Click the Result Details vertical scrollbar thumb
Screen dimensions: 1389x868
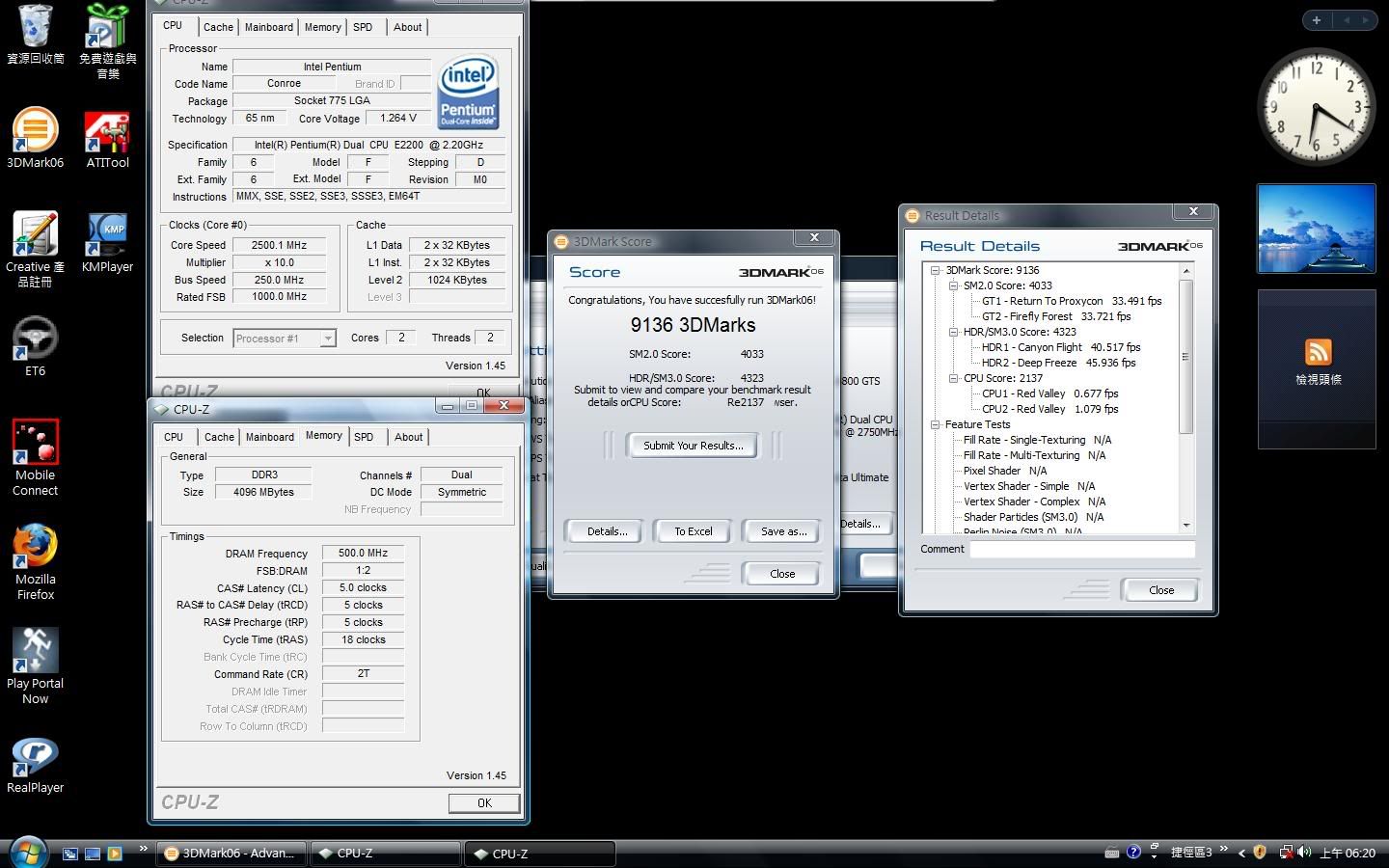click(1185, 357)
